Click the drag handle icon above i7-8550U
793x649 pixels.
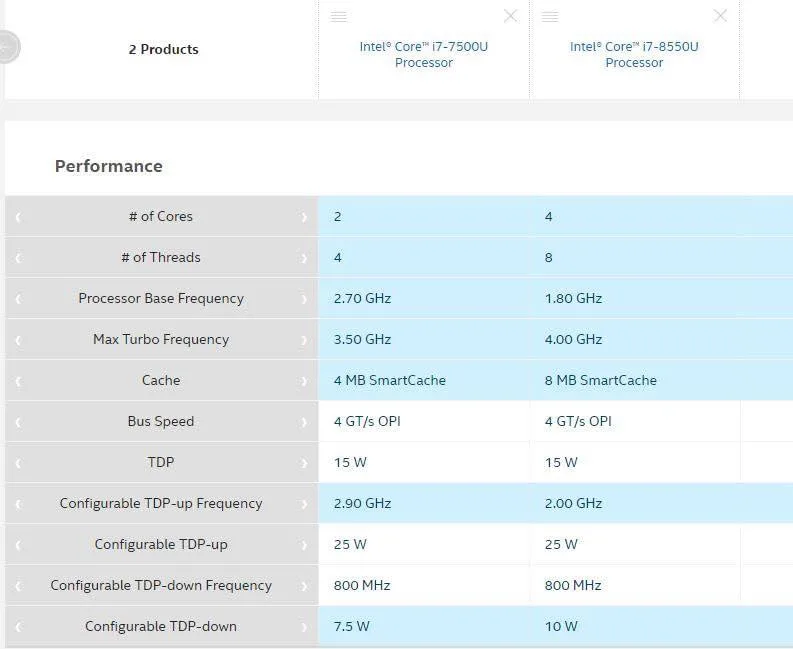tap(550, 17)
